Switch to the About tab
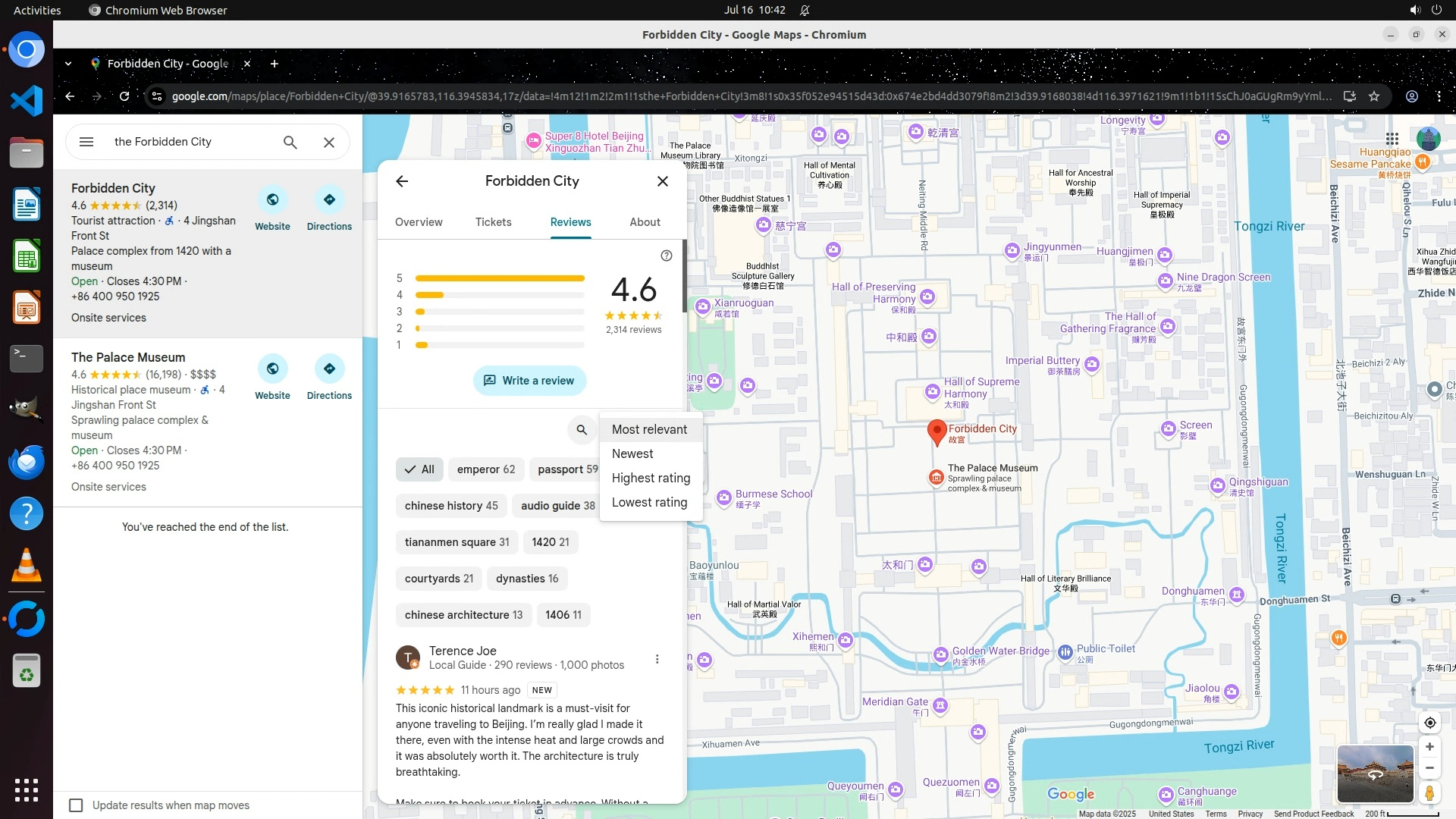Viewport: 1456px width, 819px height. [x=645, y=222]
